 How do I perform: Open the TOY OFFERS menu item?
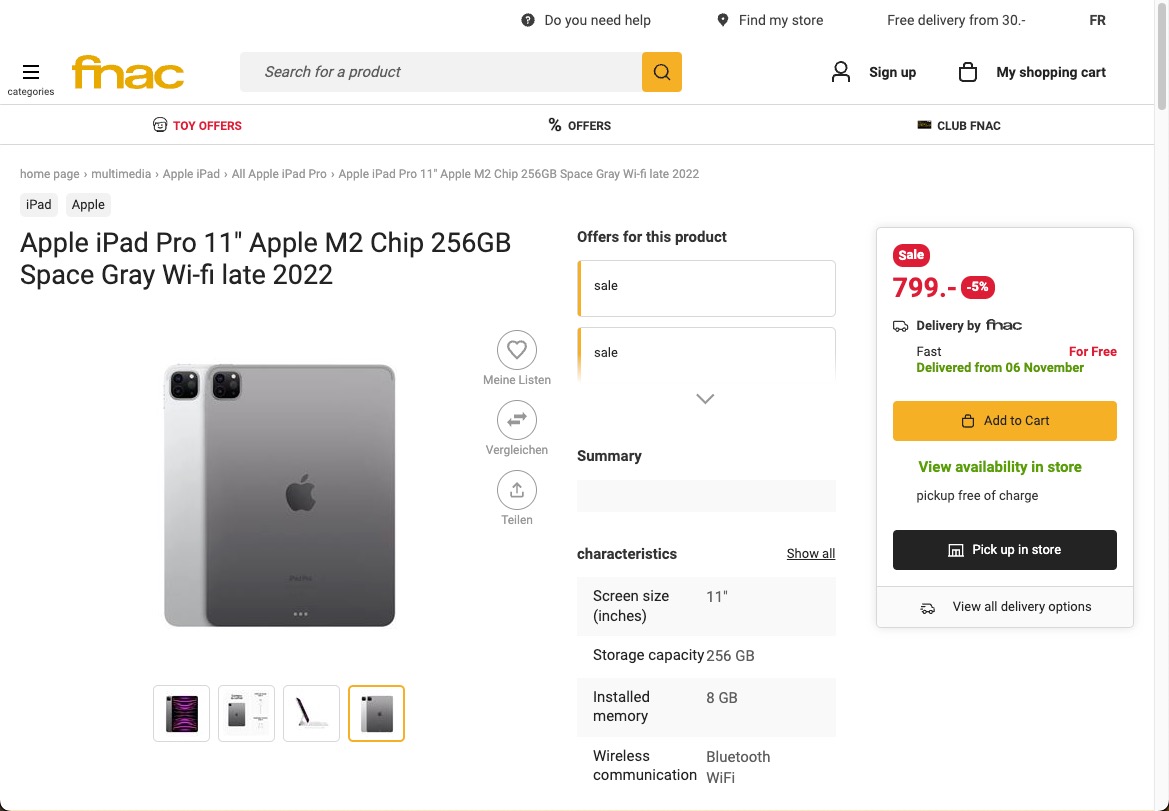point(197,126)
